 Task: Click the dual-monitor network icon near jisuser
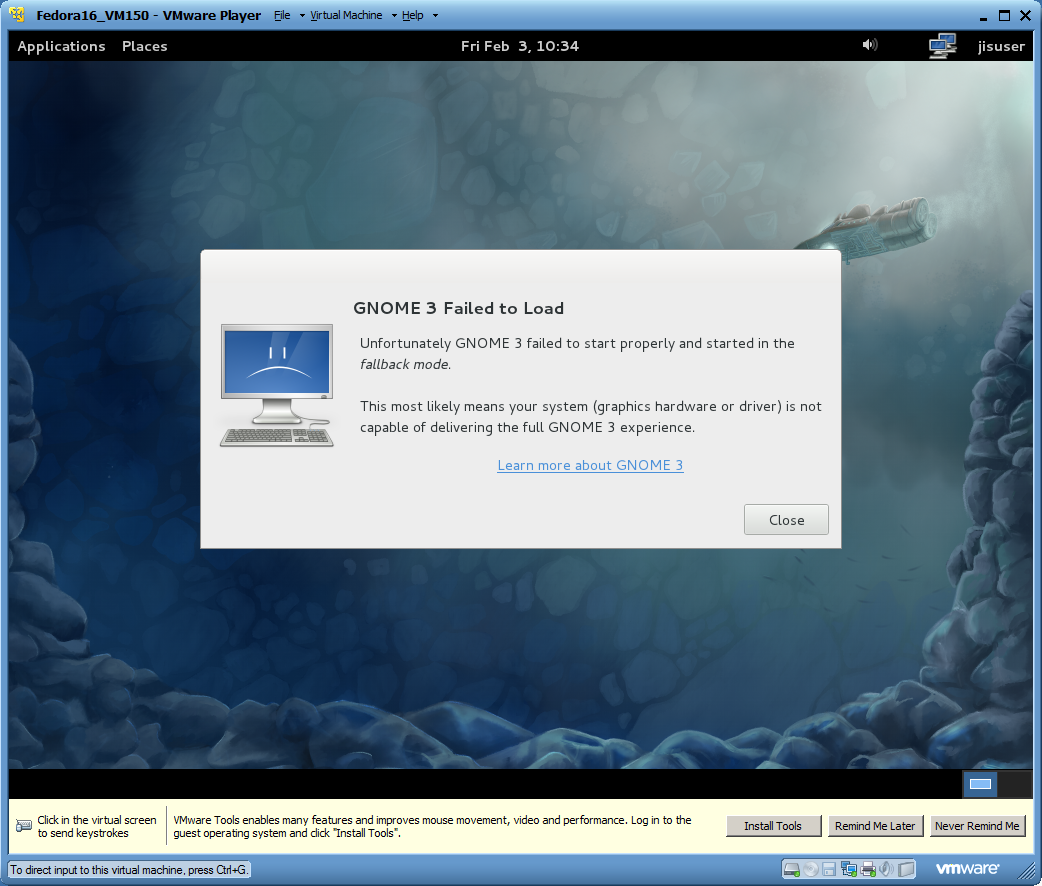[x=941, y=45]
